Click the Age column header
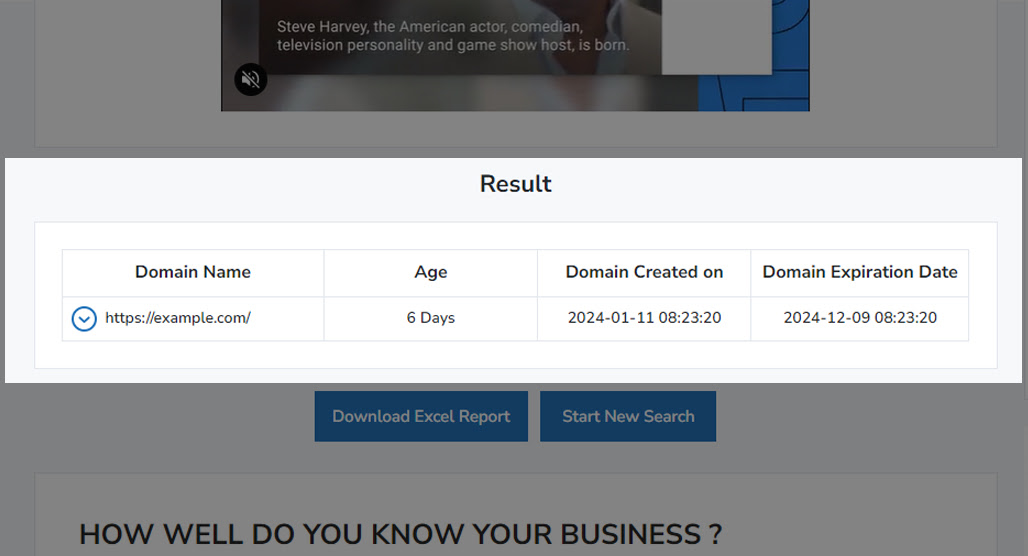The height and width of the screenshot is (556, 1028). pyautogui.click(x=431, y=272)
